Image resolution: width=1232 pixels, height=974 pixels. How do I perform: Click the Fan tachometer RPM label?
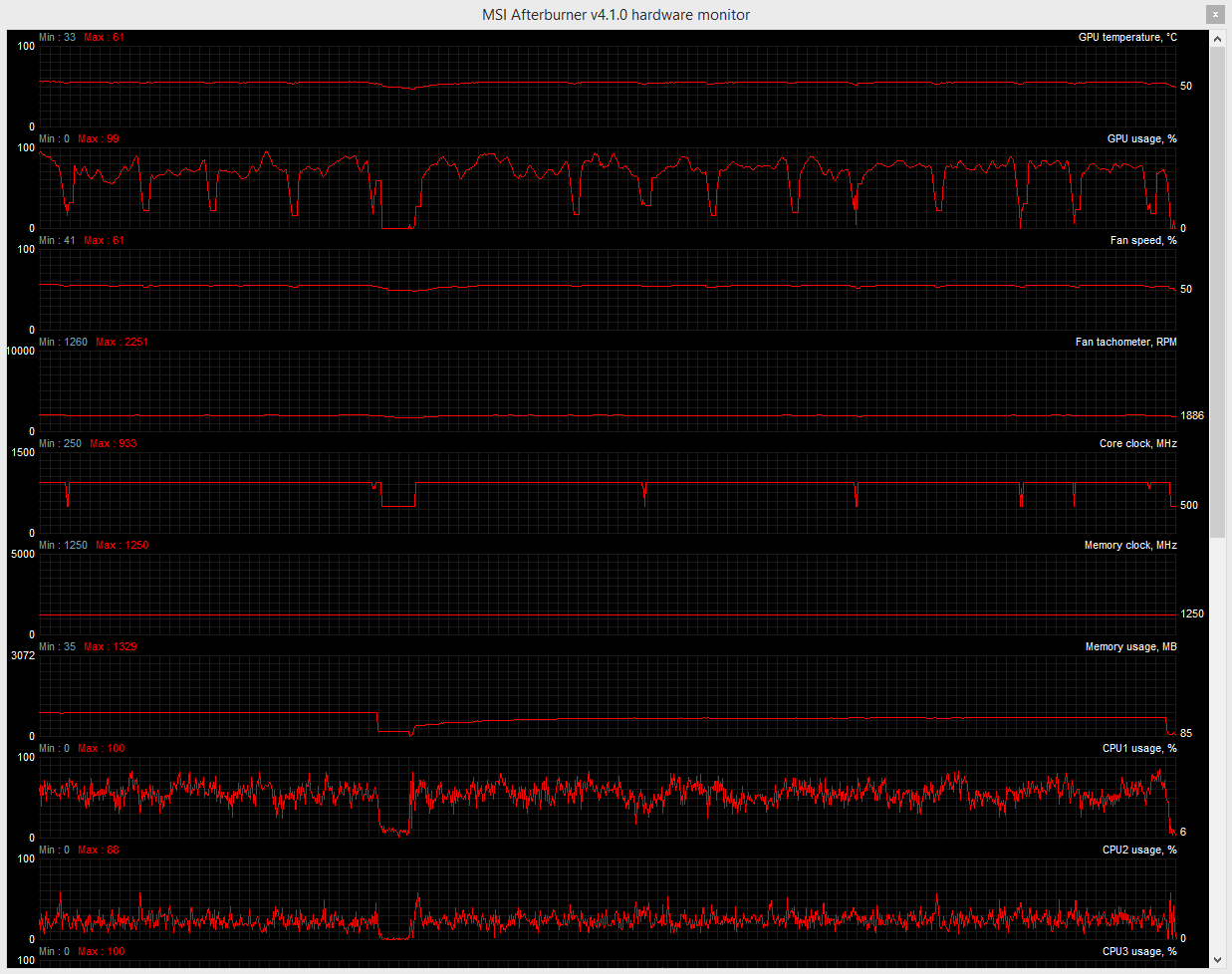[1125, 342]
